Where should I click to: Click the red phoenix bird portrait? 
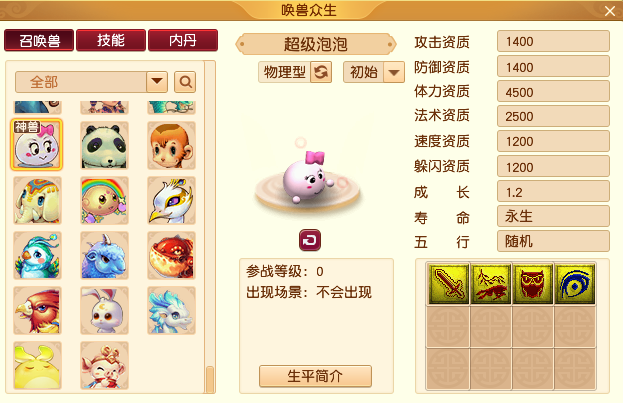[x=37, y=310]
